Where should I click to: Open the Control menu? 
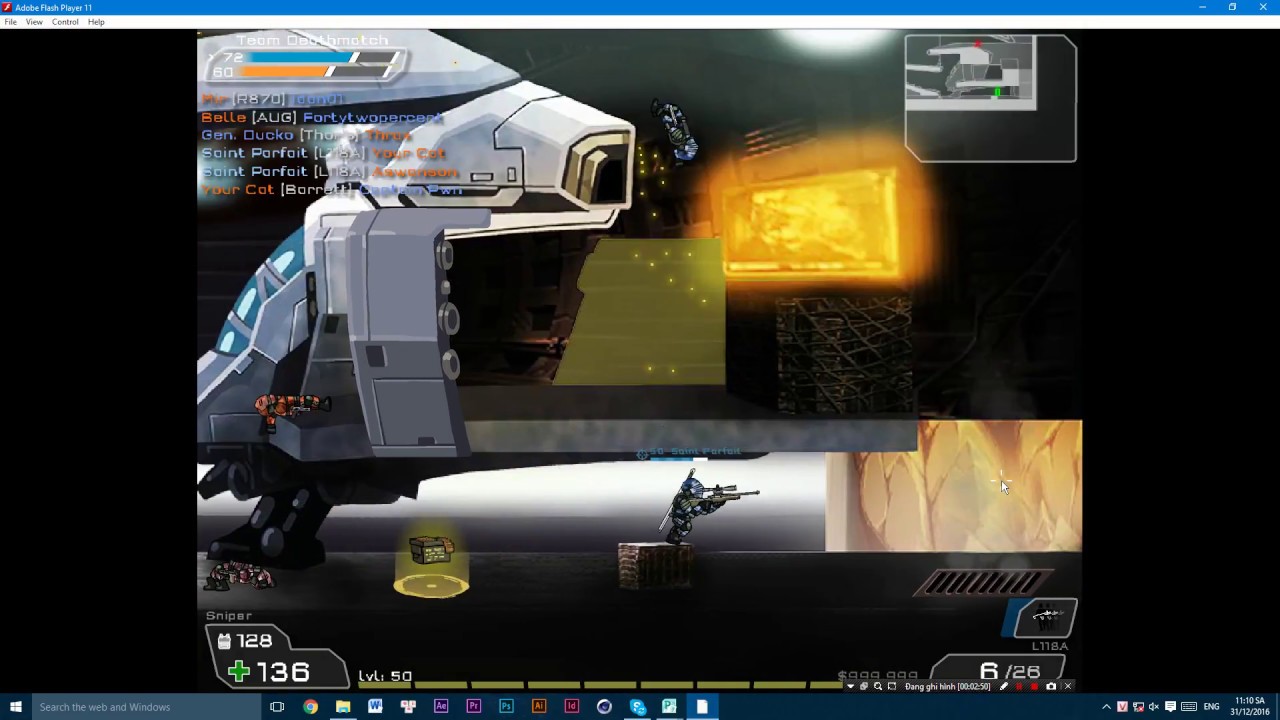65,22
